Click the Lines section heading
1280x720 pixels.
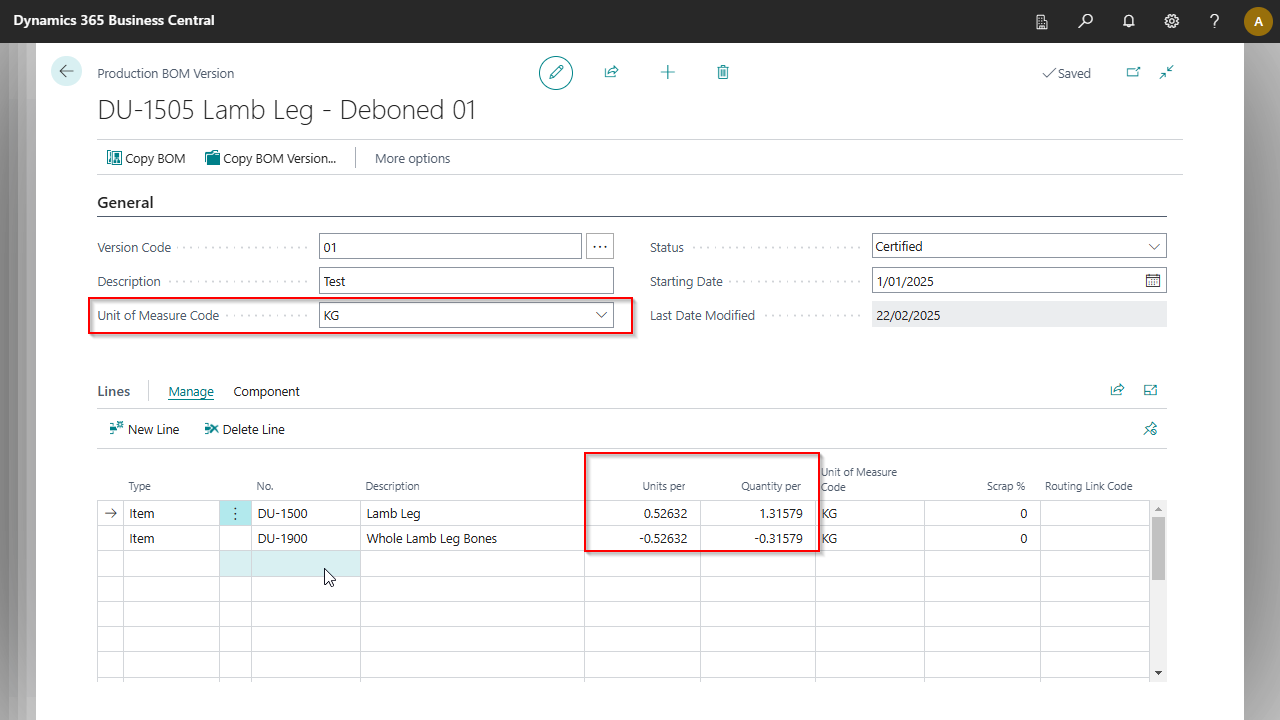(114, 391)
